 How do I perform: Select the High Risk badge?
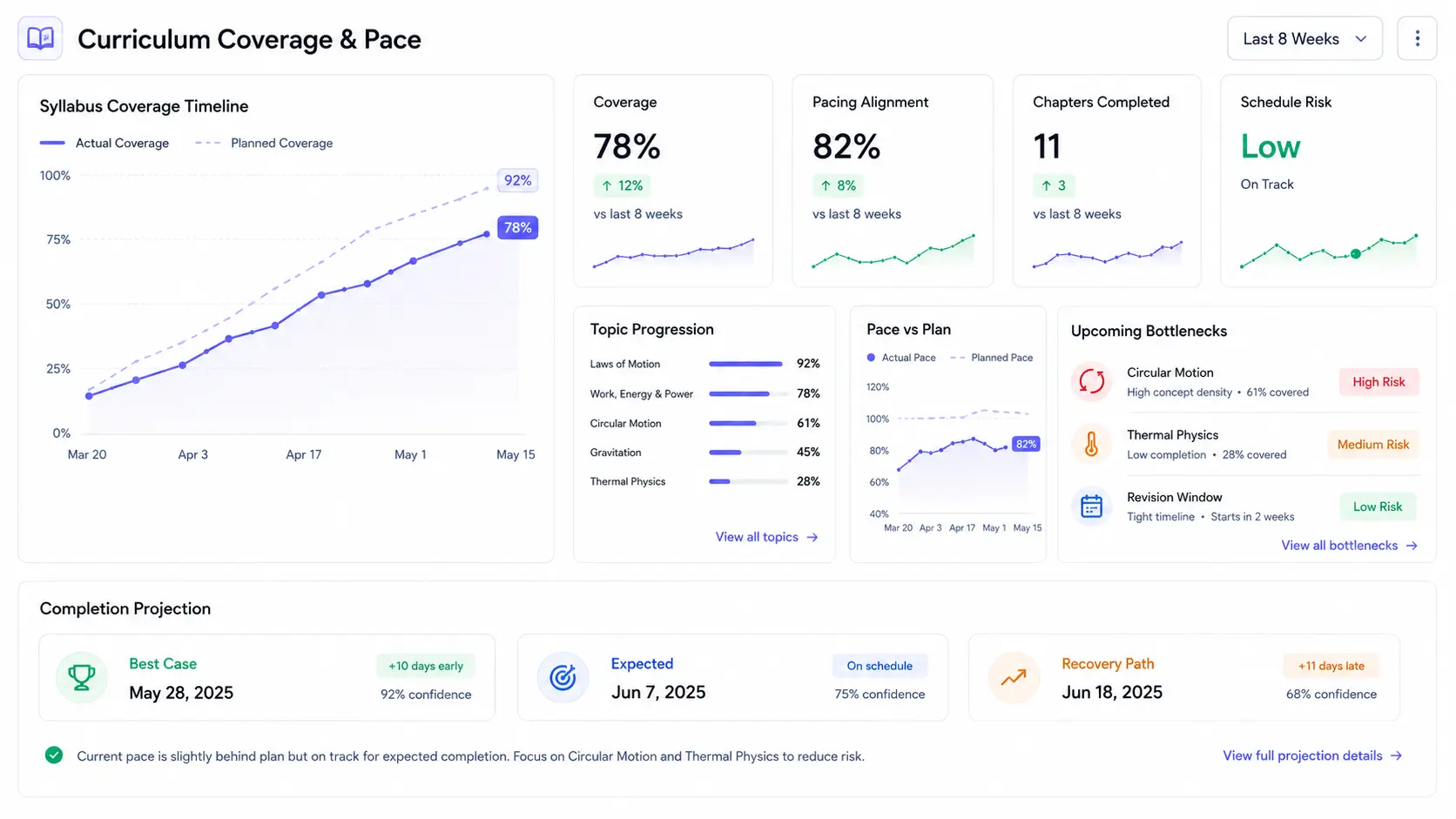click(1378, 382)
